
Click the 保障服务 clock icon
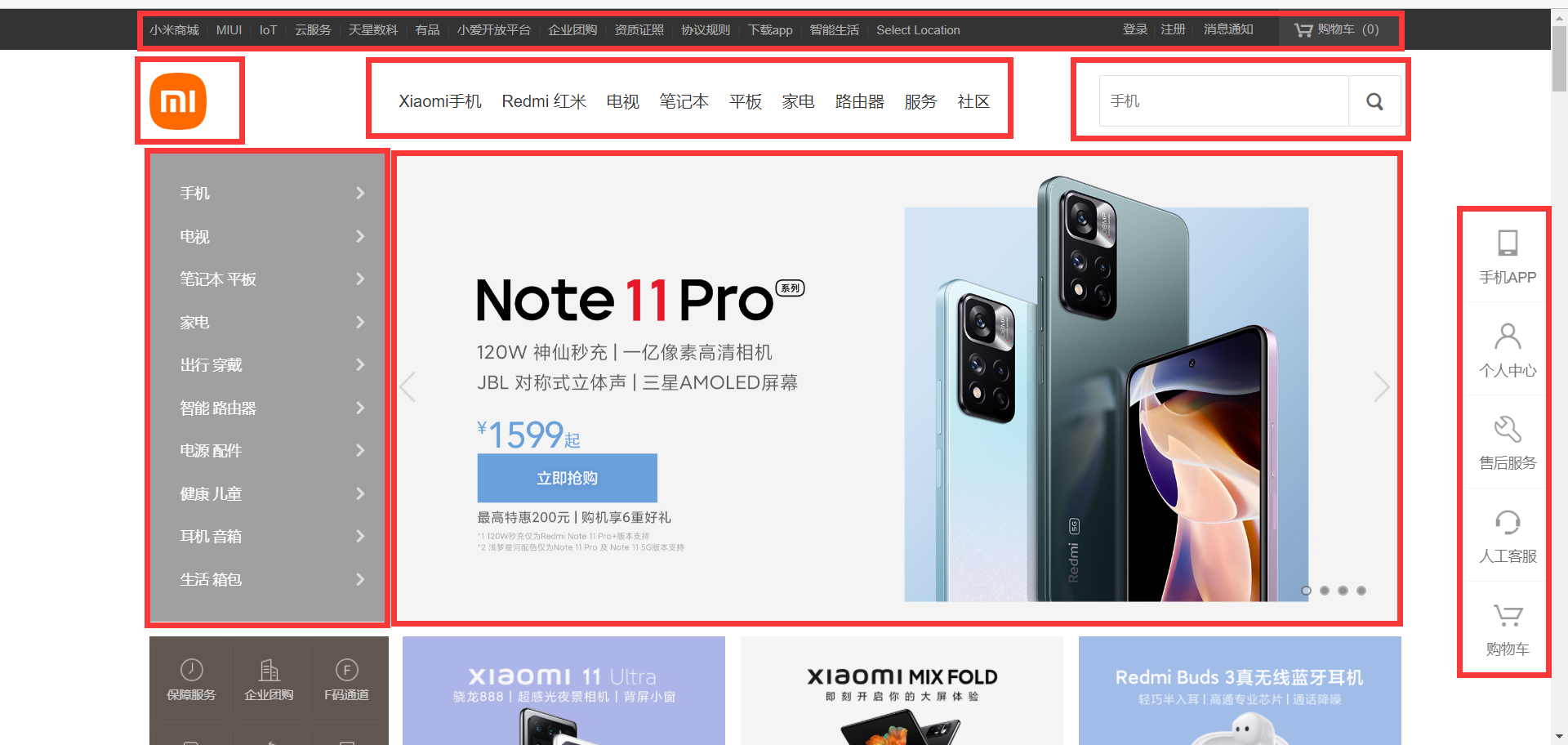point(192,670)
